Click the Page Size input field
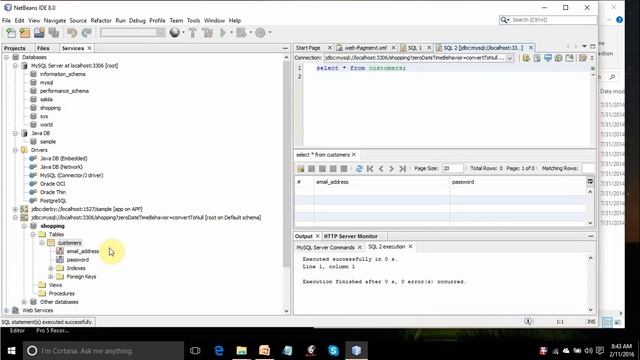This screenshot has height=360, width=640. pyautogui.click(x=453, y=169)
